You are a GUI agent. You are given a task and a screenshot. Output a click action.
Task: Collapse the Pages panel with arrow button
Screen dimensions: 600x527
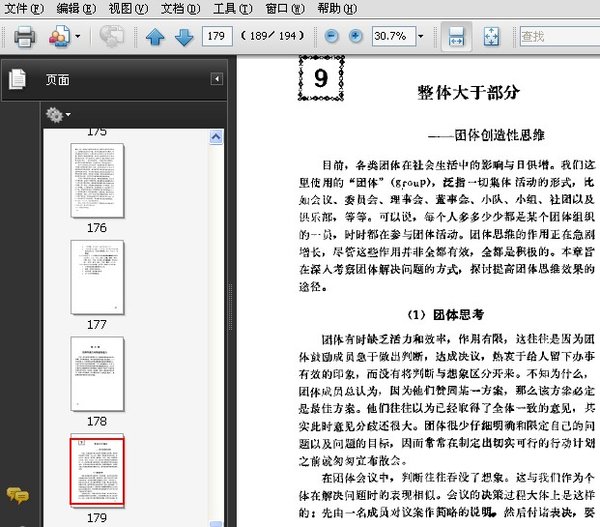click(216, 79)
